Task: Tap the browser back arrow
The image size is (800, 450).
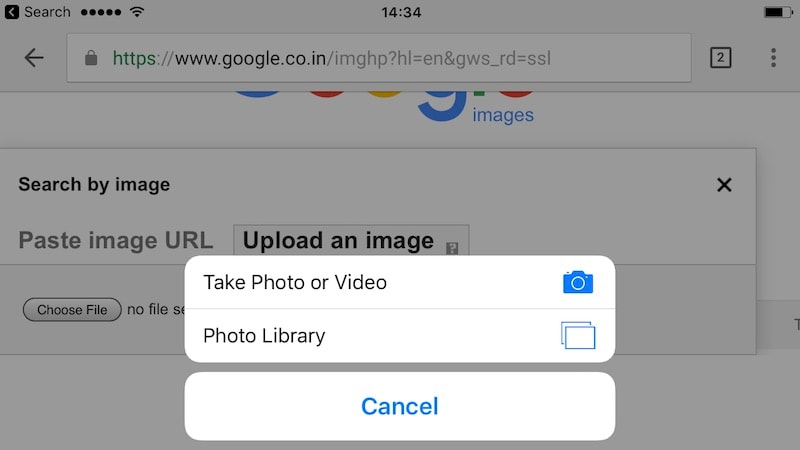Action: 34,58
